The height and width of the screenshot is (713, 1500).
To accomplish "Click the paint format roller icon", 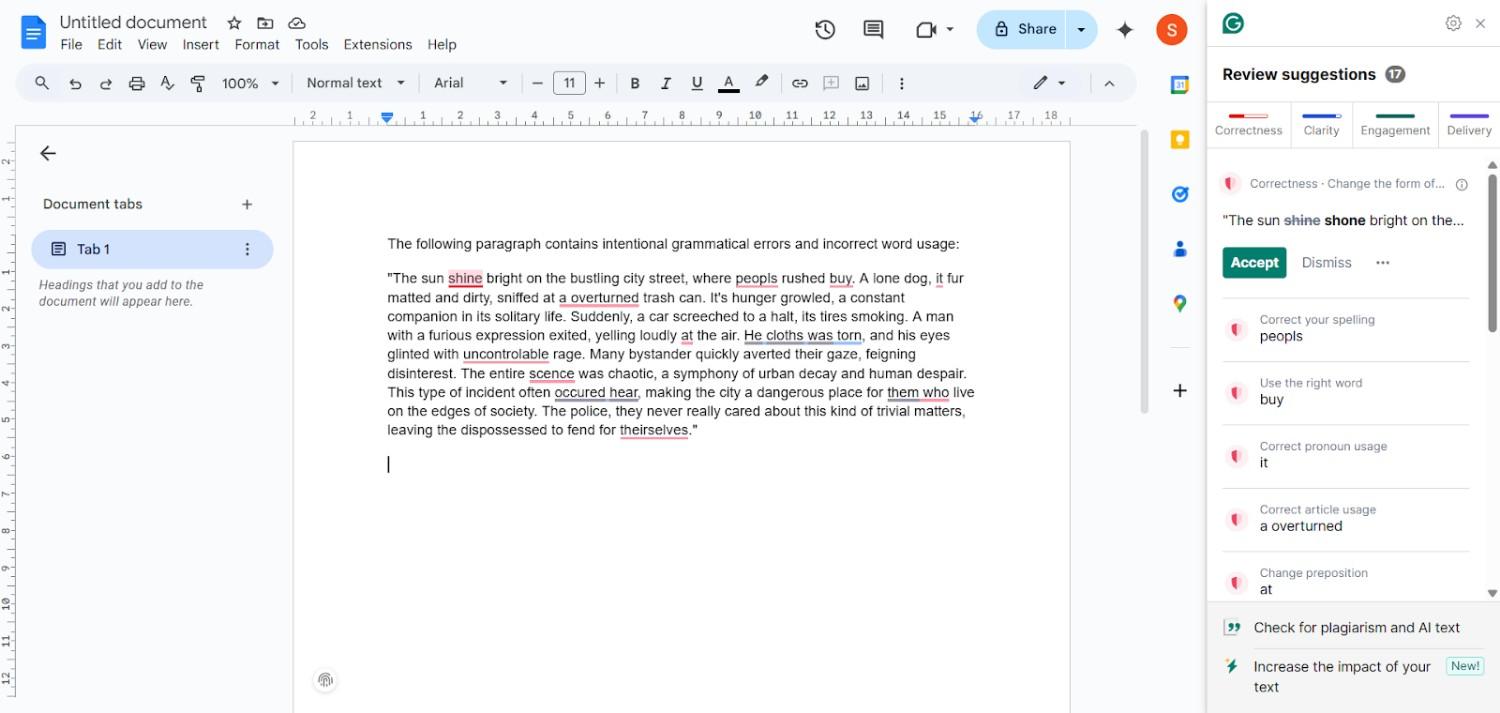I will 198,83.
